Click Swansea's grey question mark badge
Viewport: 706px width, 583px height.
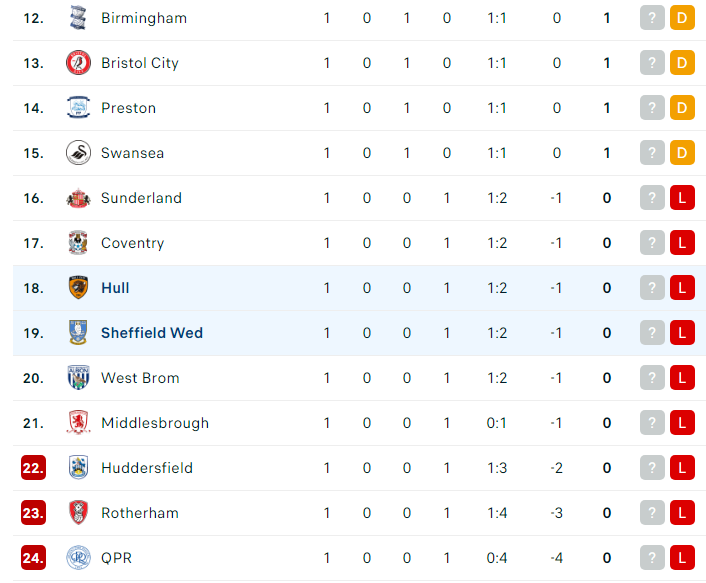(652, 153)
